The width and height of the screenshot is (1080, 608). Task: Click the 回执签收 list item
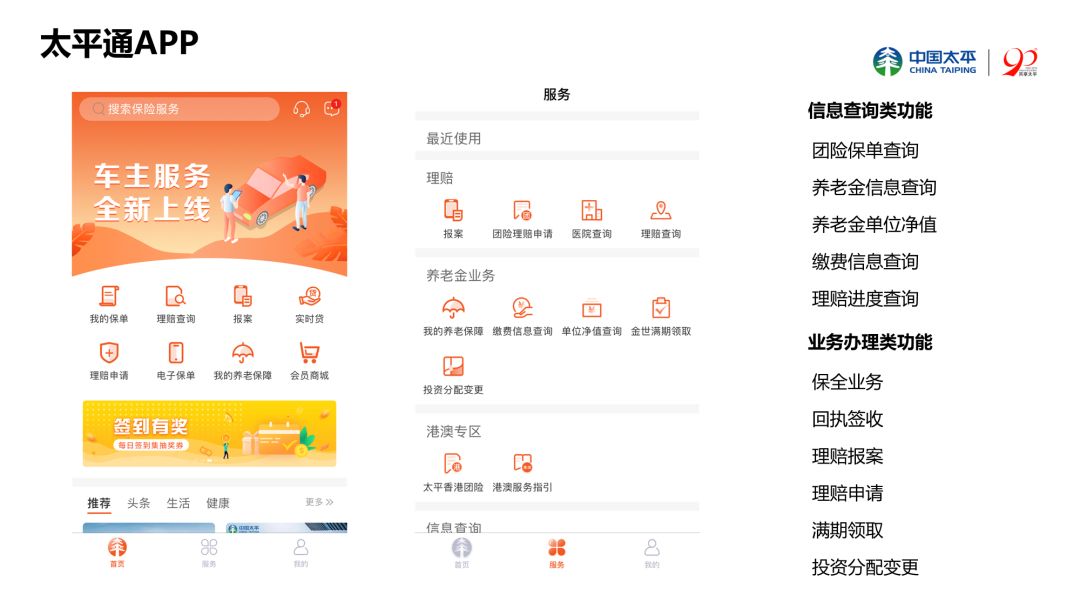pos(847,419)
